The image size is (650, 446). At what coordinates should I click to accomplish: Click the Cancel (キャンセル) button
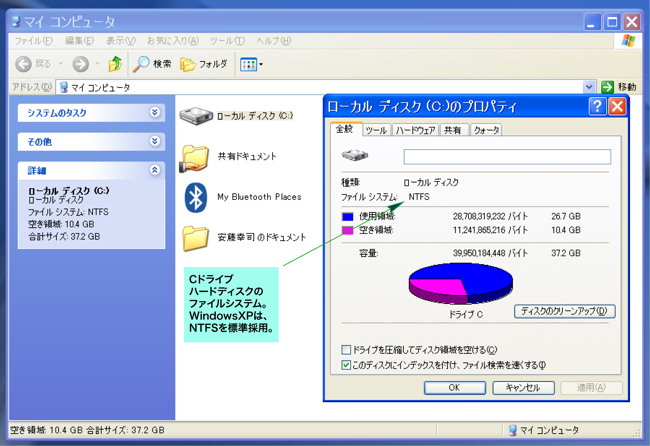(x=523, y=388)
